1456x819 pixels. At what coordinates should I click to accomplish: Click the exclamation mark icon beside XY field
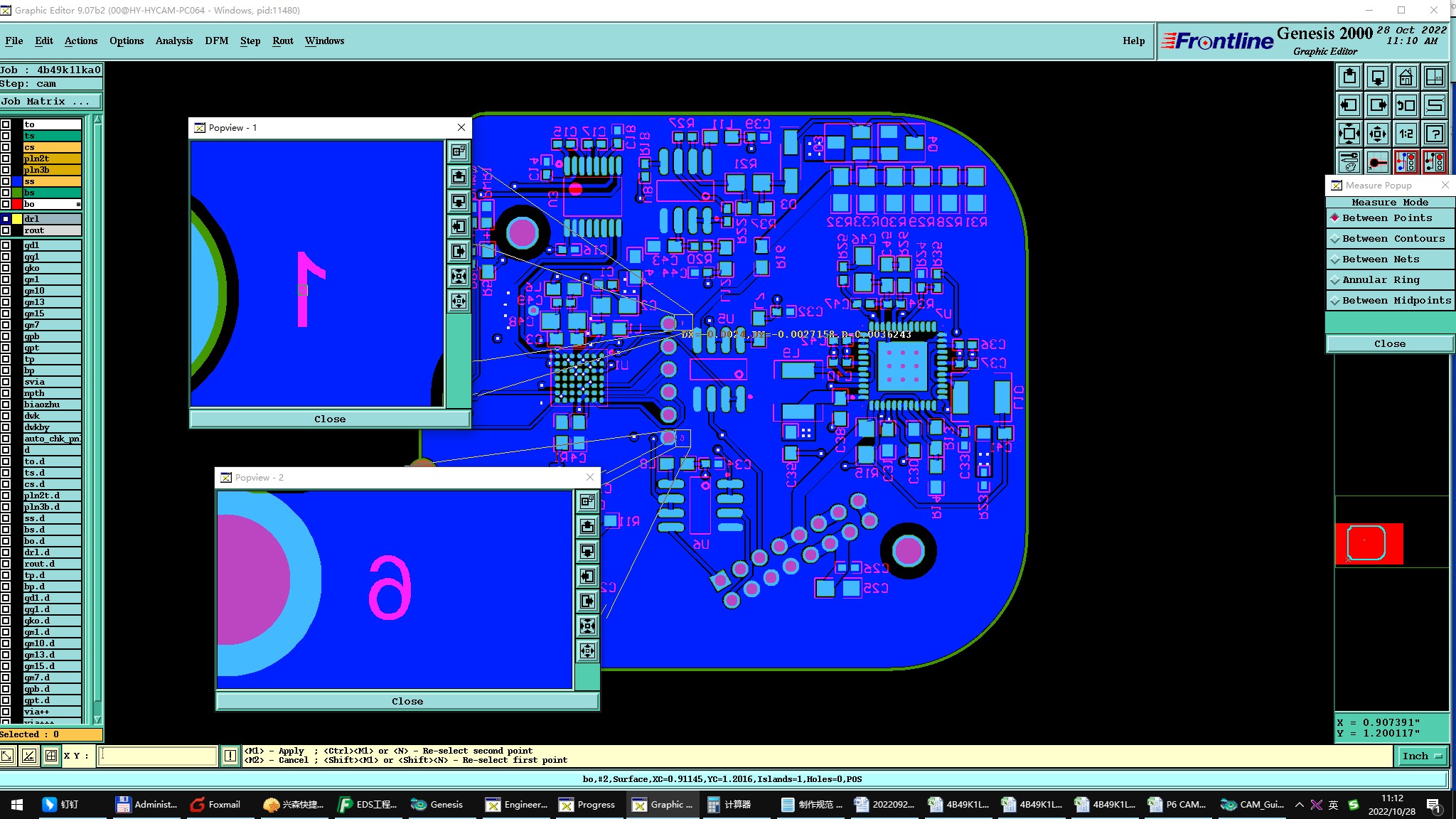(x=230, y=756)
